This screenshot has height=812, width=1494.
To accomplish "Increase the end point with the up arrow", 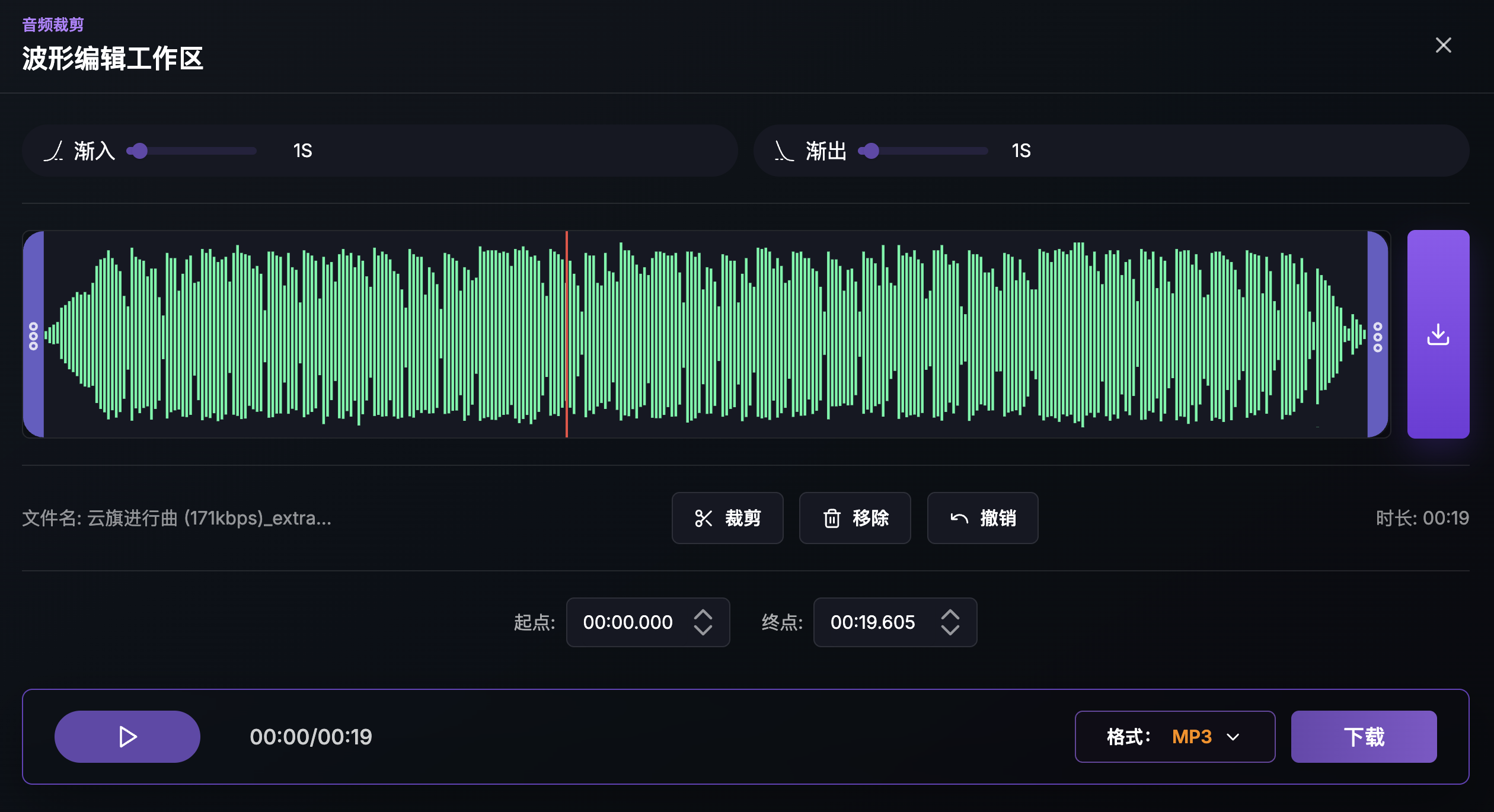I will 950,614.
